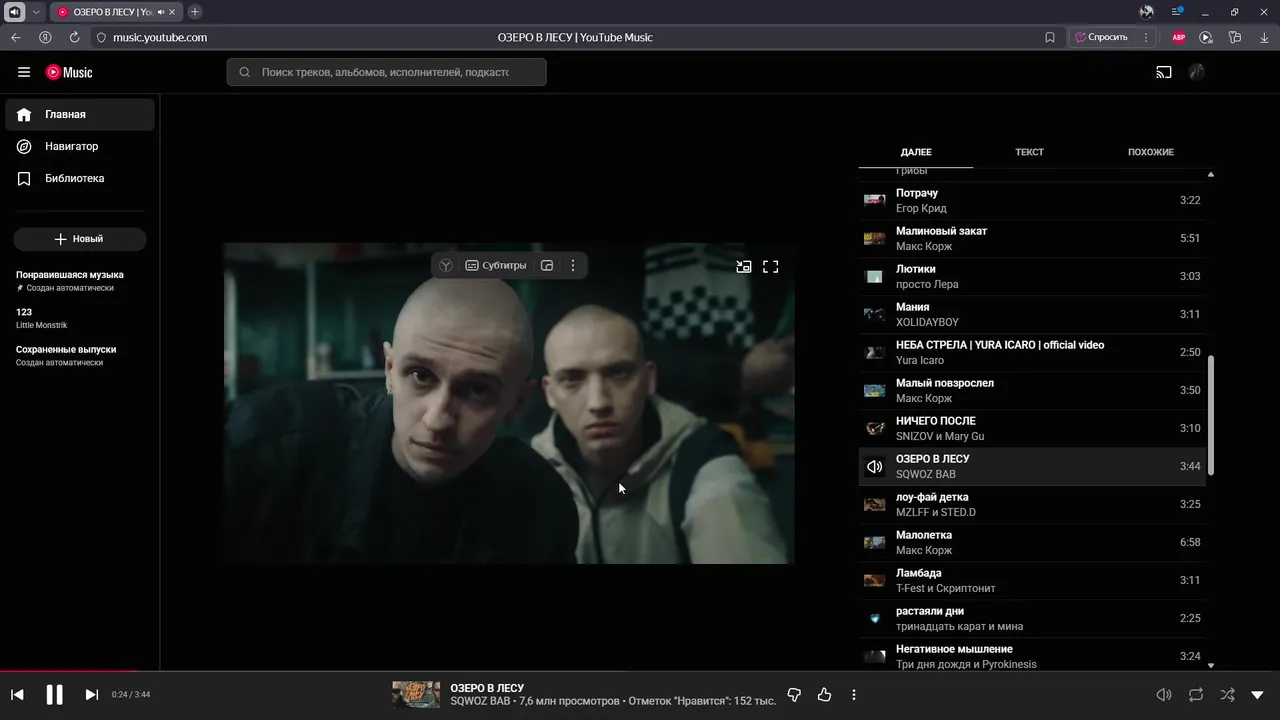Switch to the ПОХОЖИЕ tab
The height and width of the screenshot is (720, 1280).
[1151, 152]
